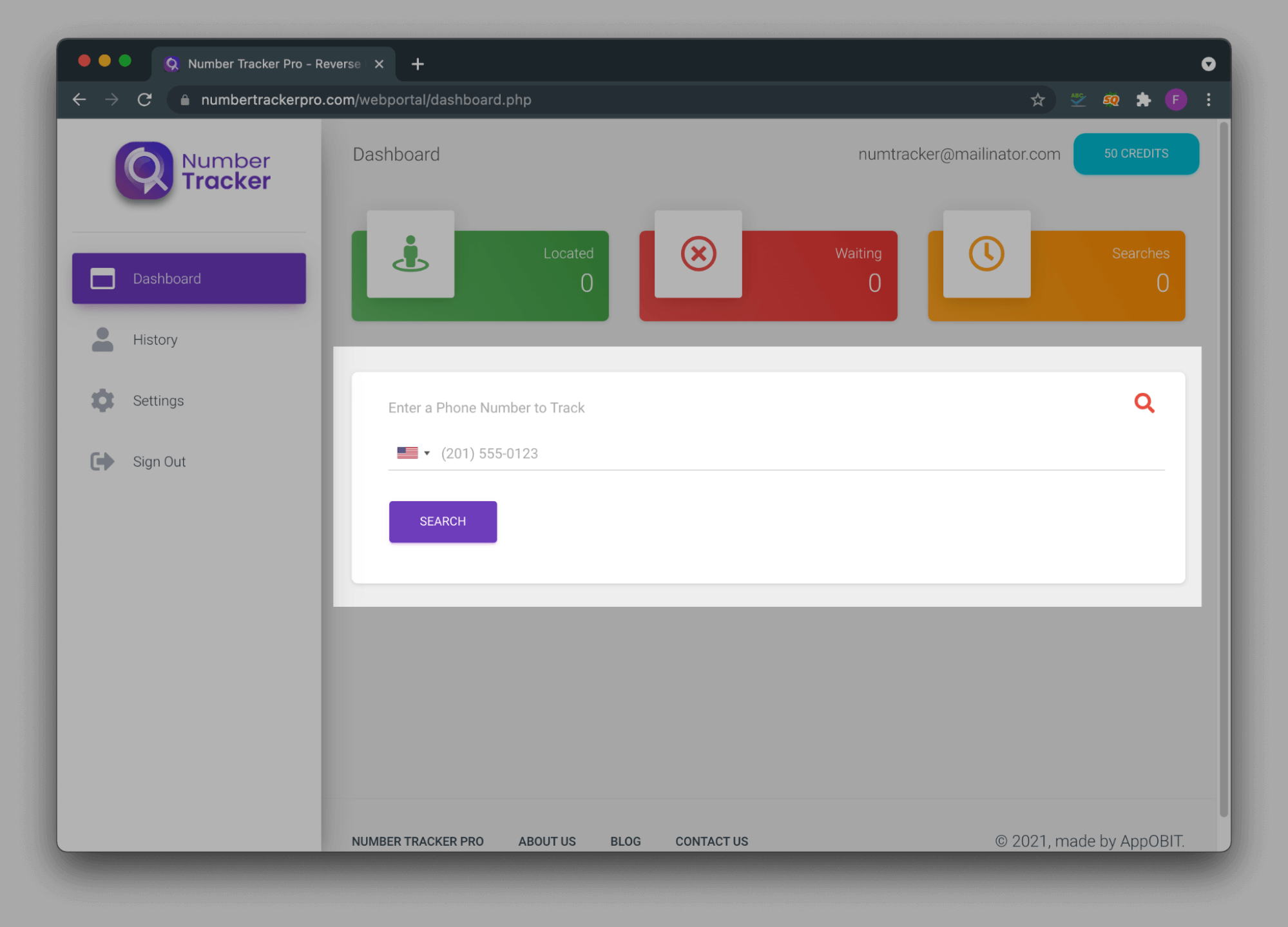Image resolution: width=1288 pixels, height=927 pixels.
Task: Open the CONTACT US footer link
Action: [x=711, y=841]
